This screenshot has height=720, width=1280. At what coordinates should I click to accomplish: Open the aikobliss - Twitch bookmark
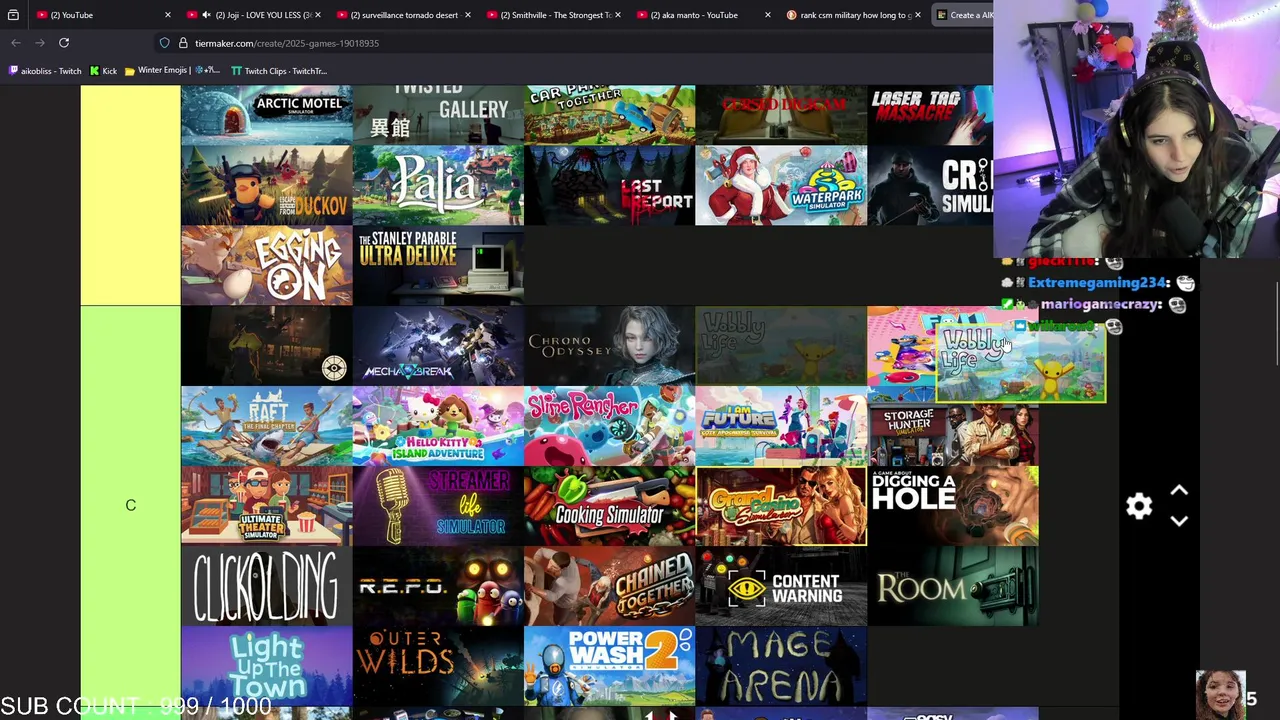(45, 71)
